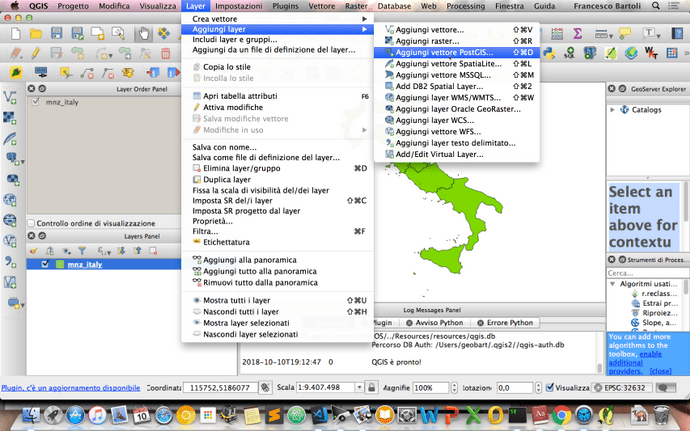Open the blue Help book icon
The image size is (690, 431).
(678, 33)
